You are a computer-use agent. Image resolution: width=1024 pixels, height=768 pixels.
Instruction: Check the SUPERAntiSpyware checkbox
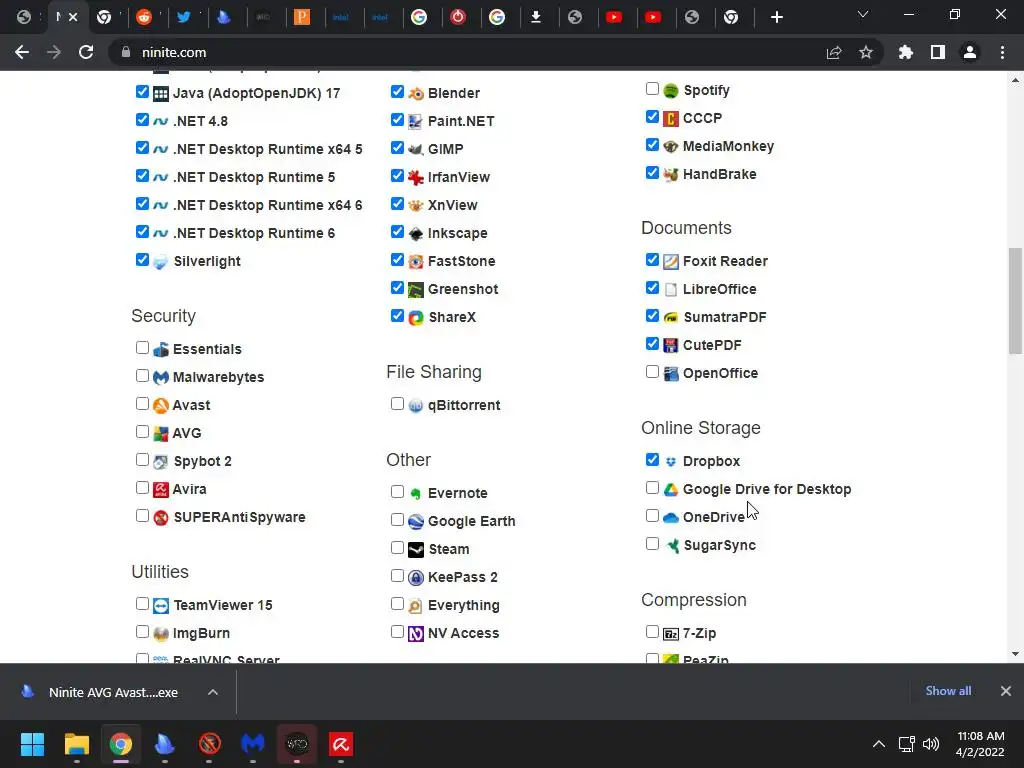click(142, 516)
